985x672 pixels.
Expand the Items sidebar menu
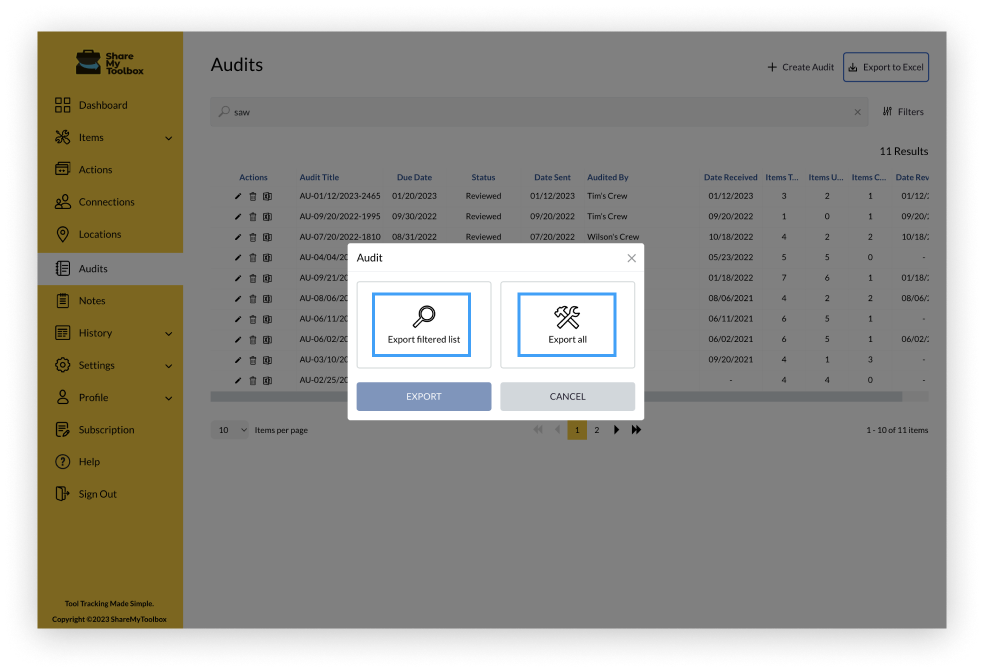pyautogui.click(x=90, y=137)
